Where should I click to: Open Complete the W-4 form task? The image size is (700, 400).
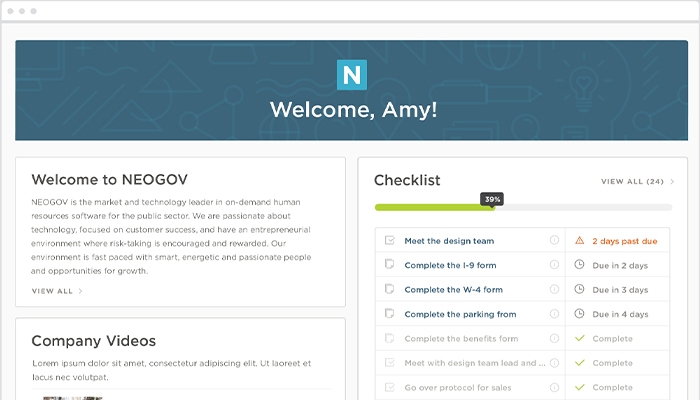click(454, 290)
